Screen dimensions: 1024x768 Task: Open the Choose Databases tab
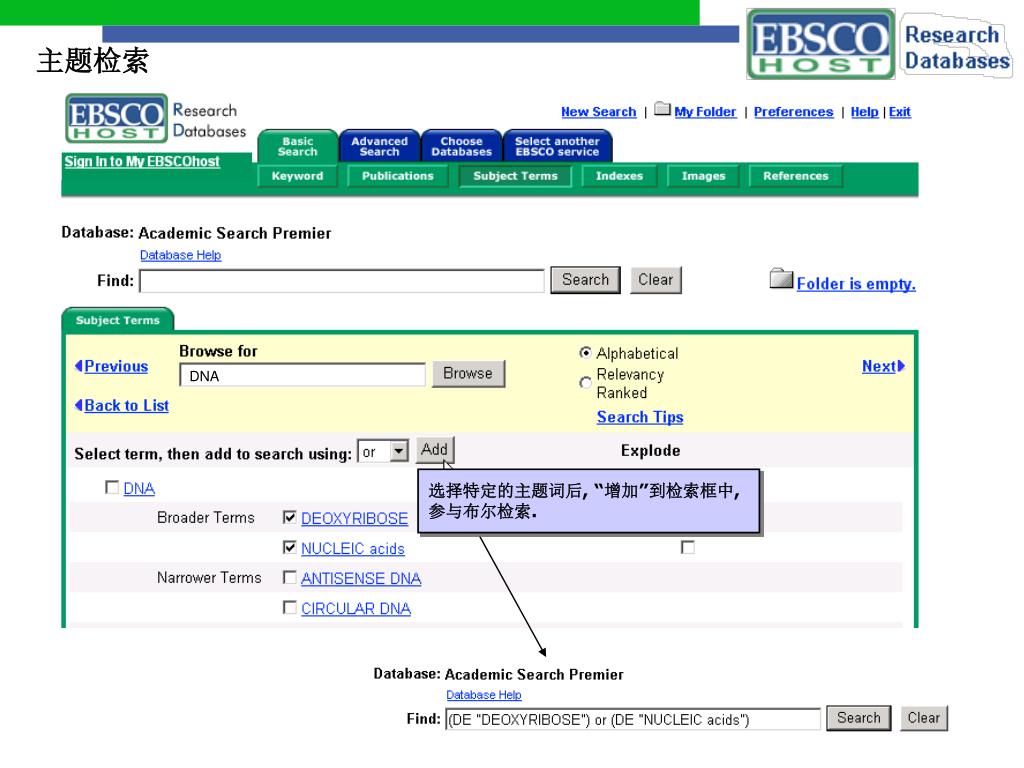tap(461, 146)
